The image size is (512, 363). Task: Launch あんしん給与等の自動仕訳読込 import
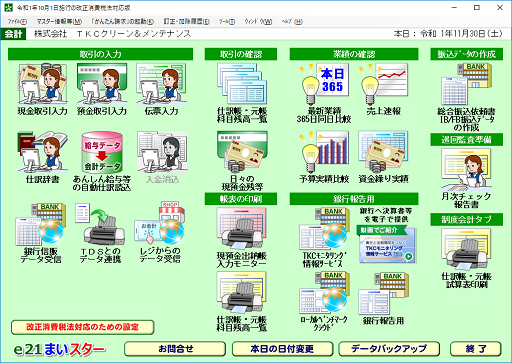coord(102,161)
